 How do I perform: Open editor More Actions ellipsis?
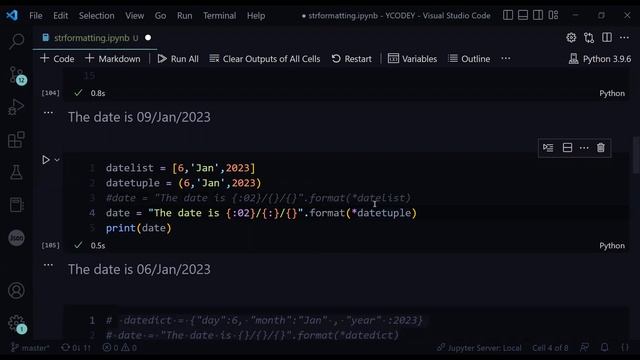[x=624, y=38]
